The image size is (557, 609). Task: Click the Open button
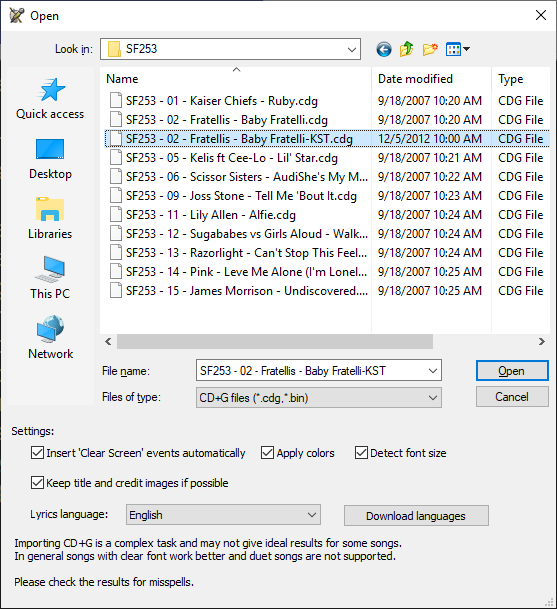click(512, 371)
